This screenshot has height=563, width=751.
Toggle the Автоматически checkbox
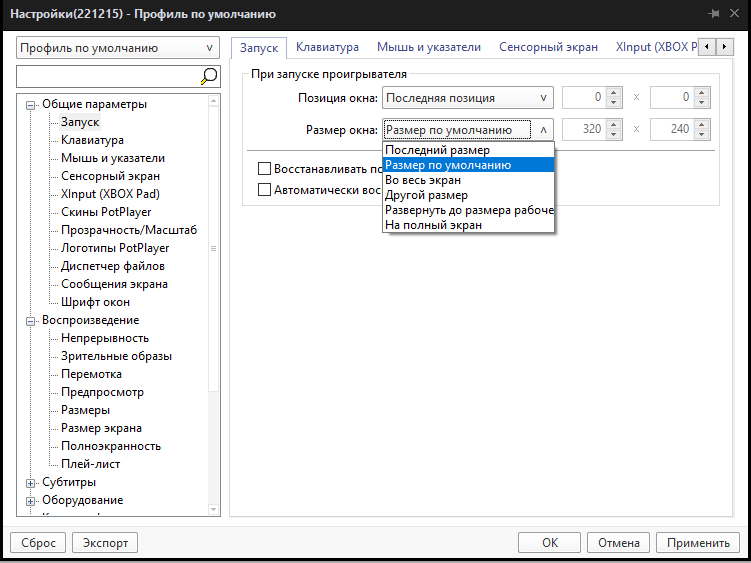[x=265, y=189]
